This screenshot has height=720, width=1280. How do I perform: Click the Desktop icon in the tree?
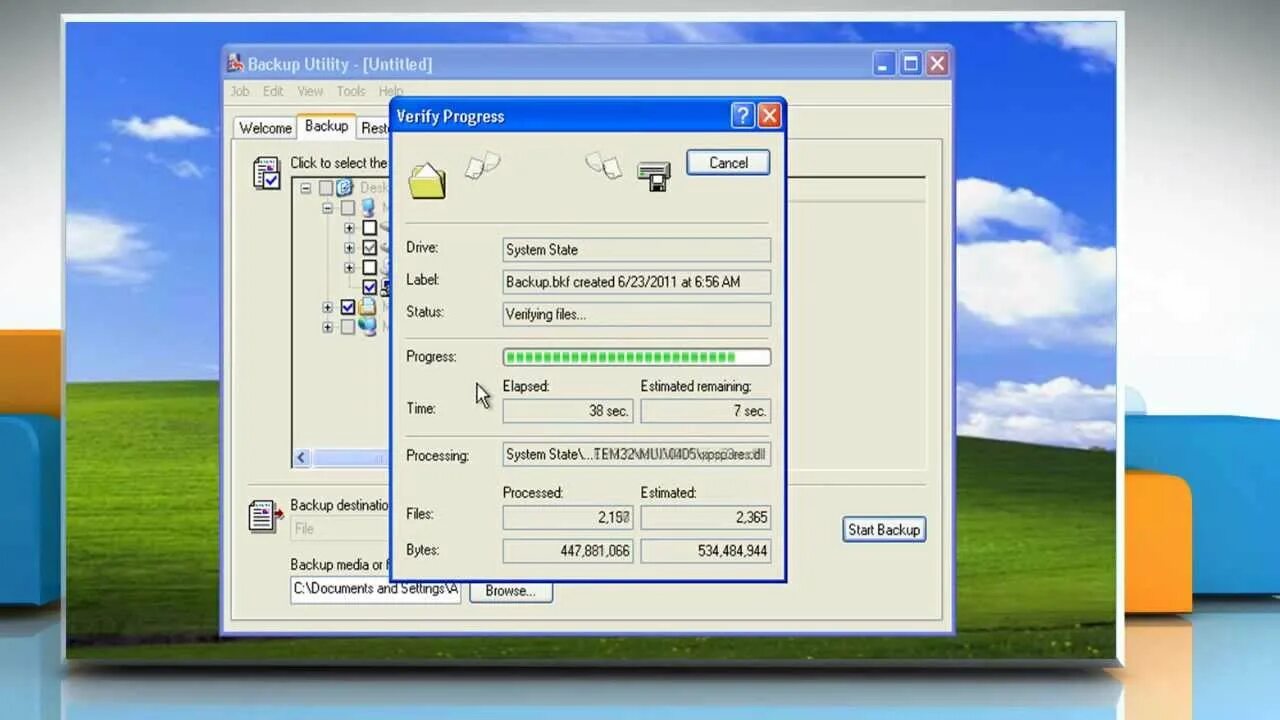(345, 187)
